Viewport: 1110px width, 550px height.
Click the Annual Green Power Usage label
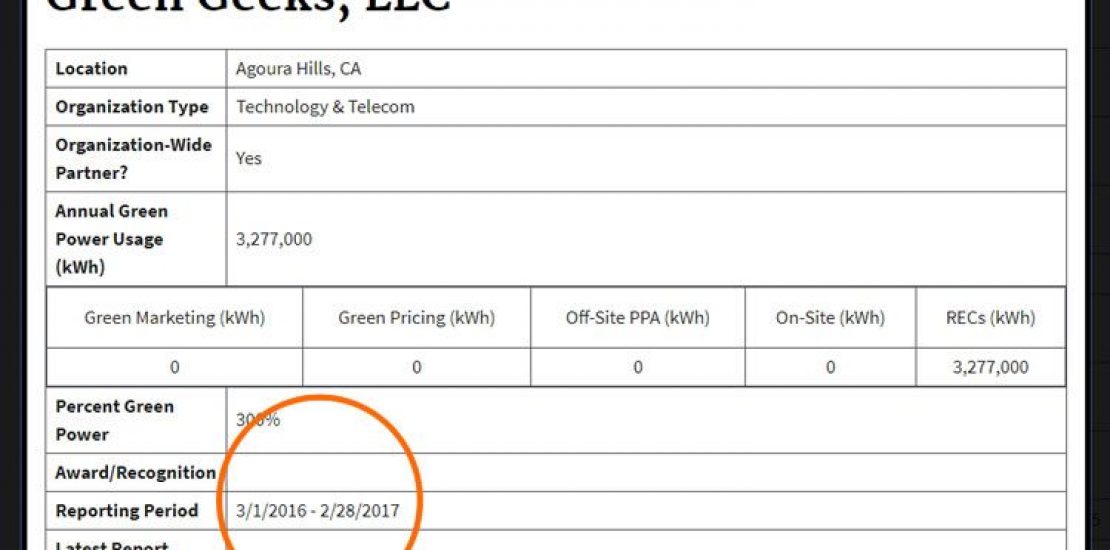click(111, 239)
